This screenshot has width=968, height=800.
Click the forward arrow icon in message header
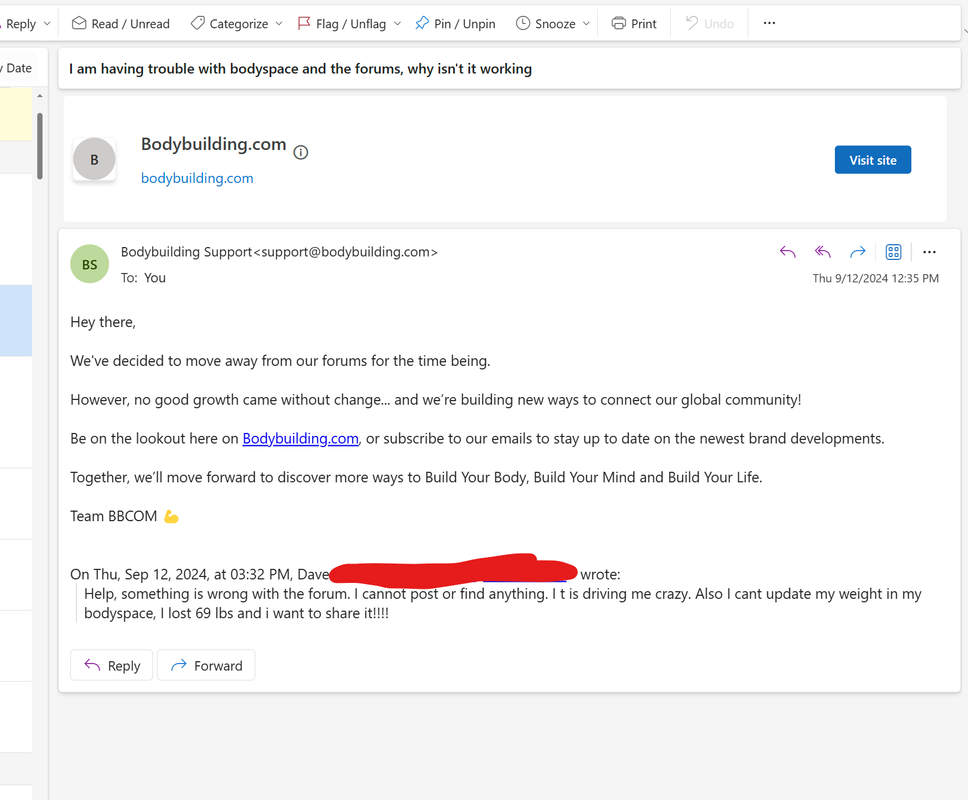click(858, 252)
